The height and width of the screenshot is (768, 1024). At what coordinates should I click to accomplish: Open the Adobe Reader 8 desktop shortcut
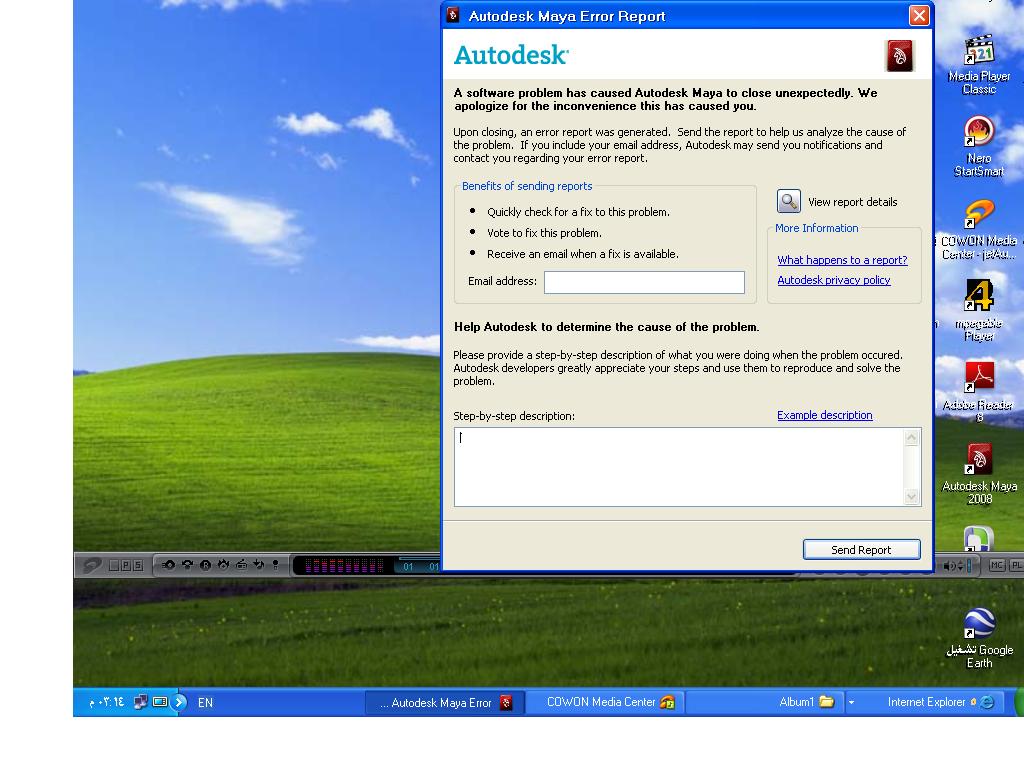point(979,392)
